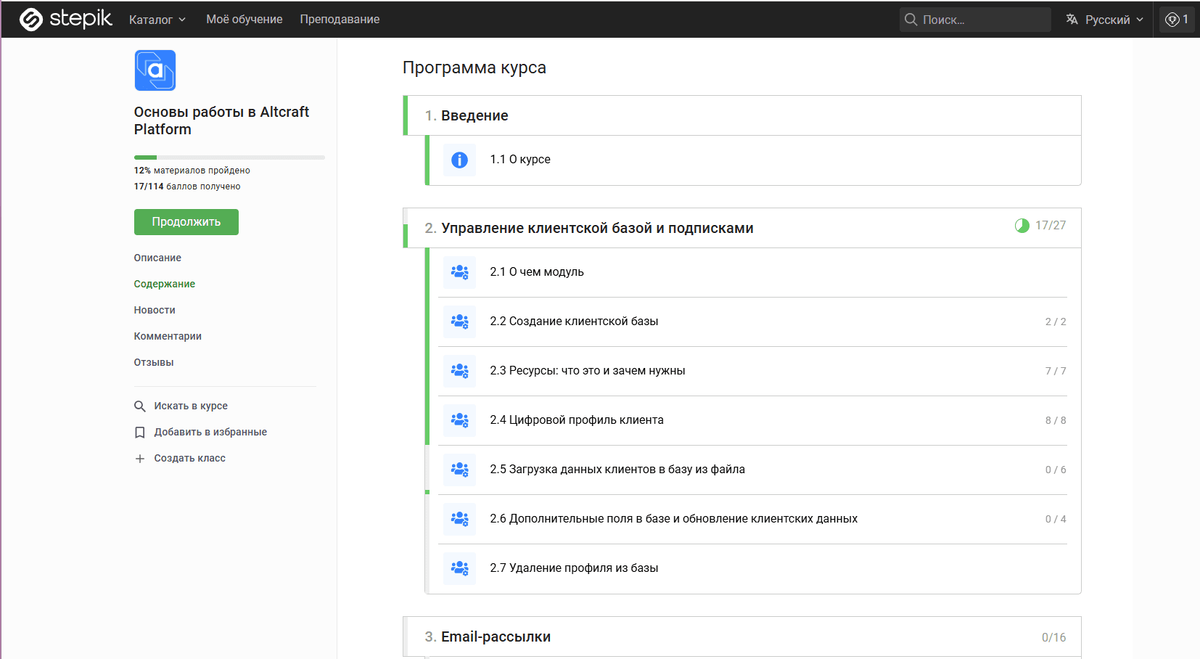
Task: Click inside the Поиск search field
Action: [x=975, y=19]
